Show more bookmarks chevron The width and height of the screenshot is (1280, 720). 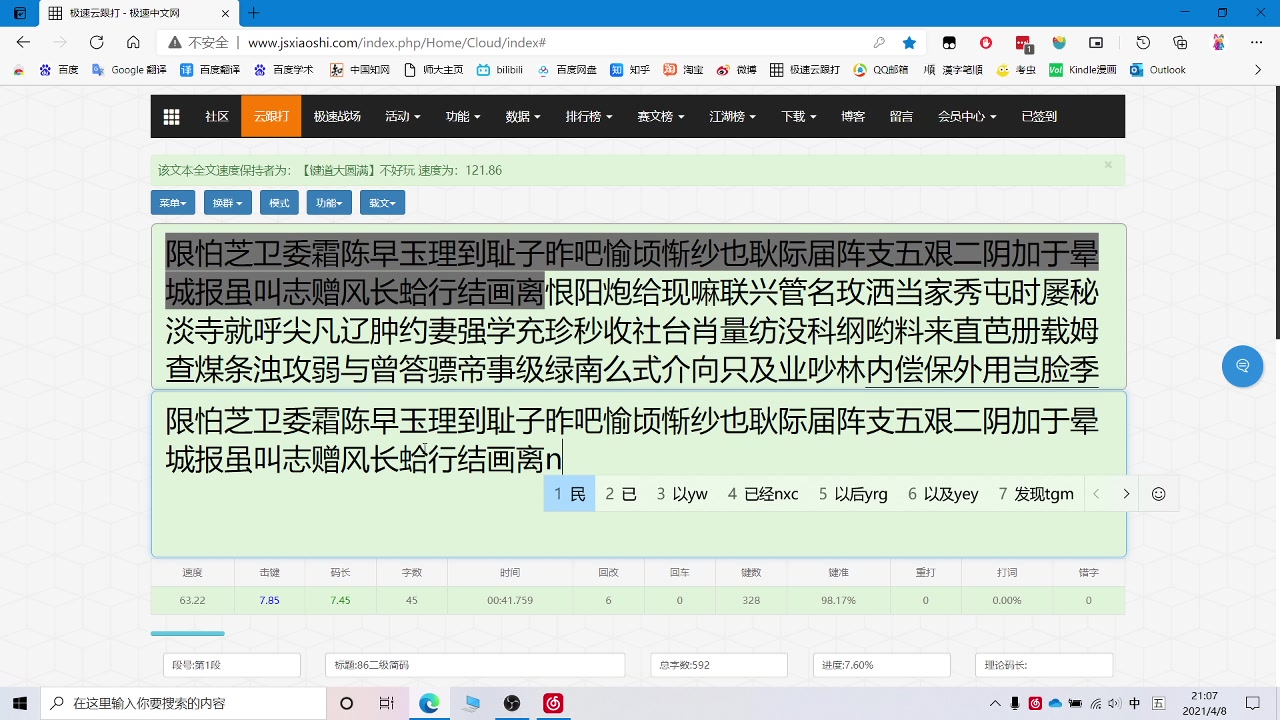point(1258,70)
